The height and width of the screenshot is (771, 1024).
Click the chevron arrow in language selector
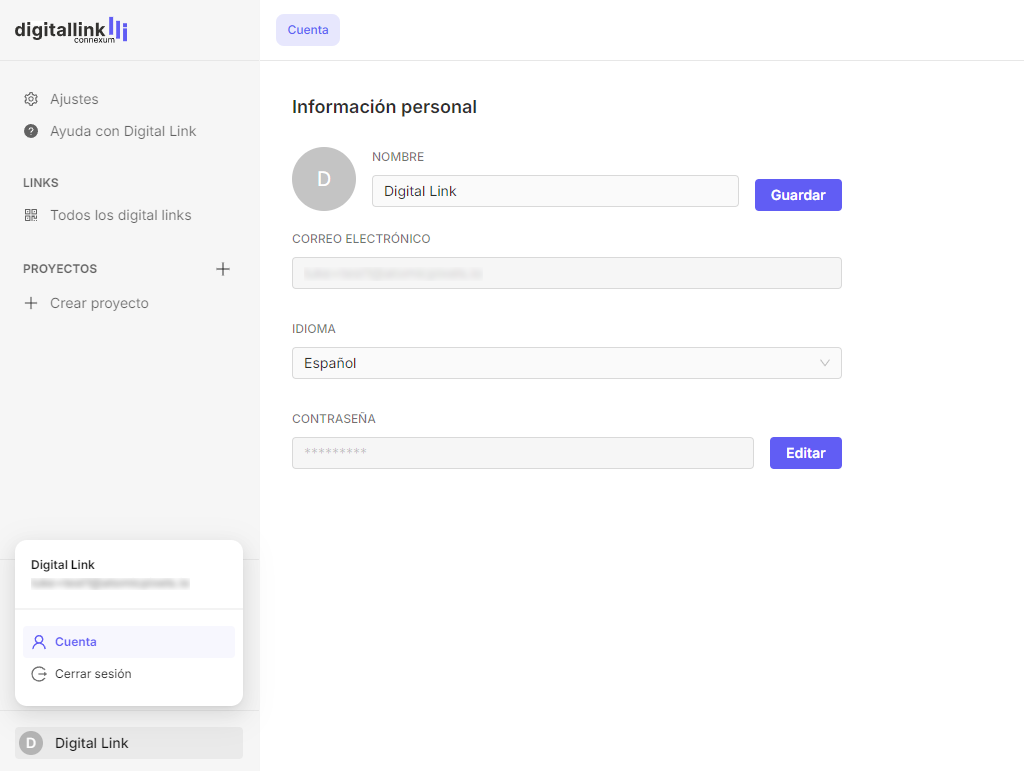coord(825,363)
